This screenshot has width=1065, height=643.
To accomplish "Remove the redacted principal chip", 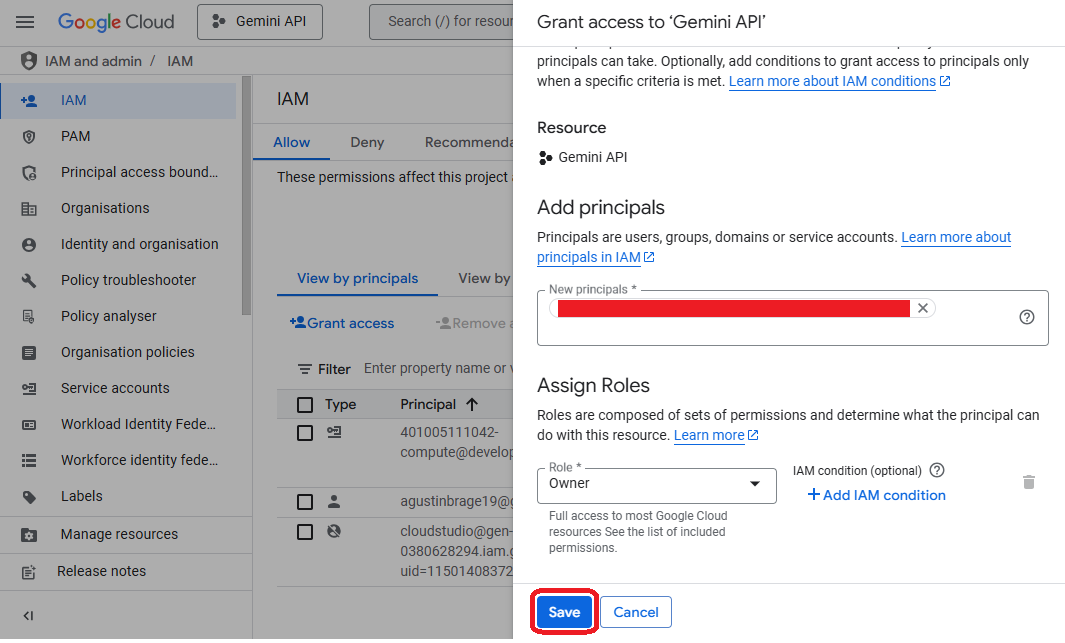I will coord(923,308).
